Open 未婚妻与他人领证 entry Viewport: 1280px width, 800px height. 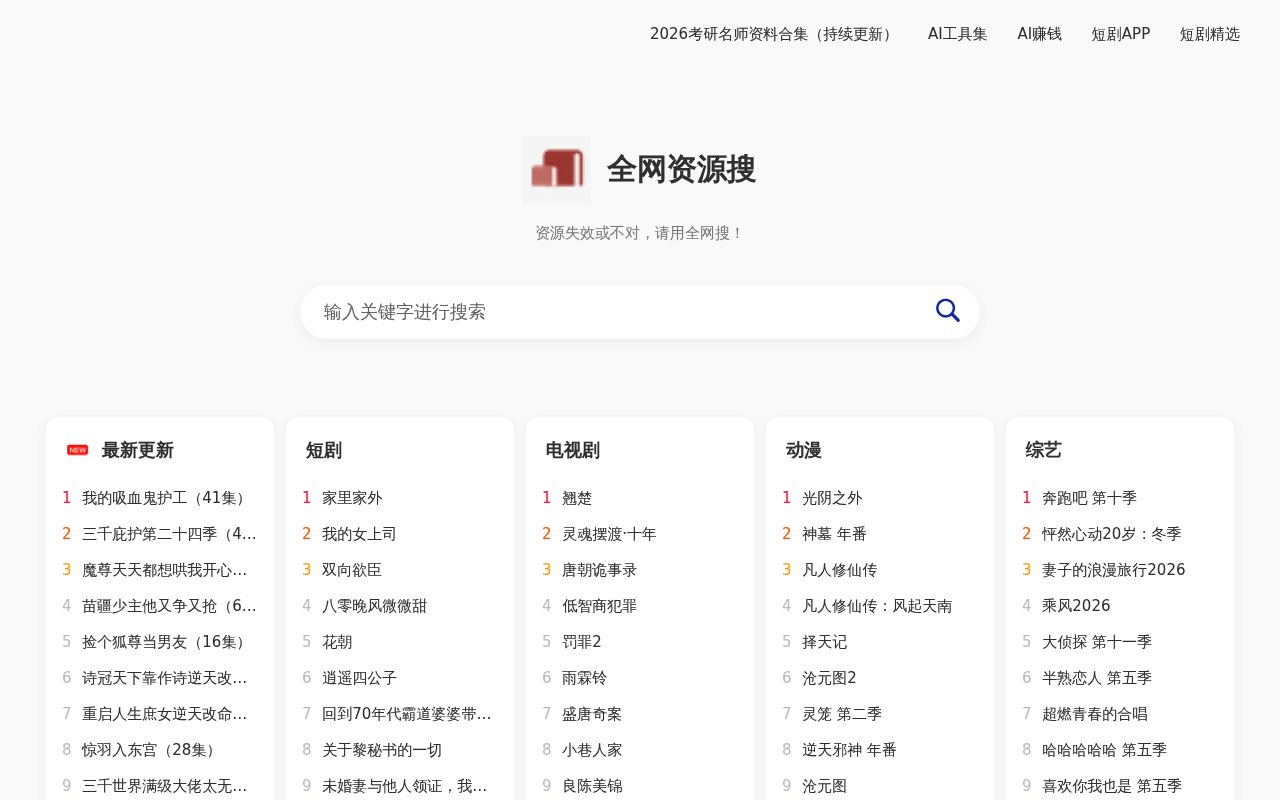[405, 786]
